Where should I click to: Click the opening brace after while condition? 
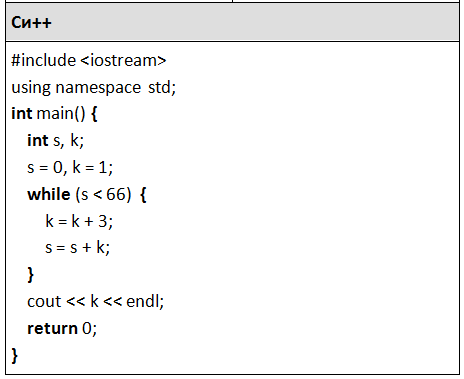click(143, 195)
